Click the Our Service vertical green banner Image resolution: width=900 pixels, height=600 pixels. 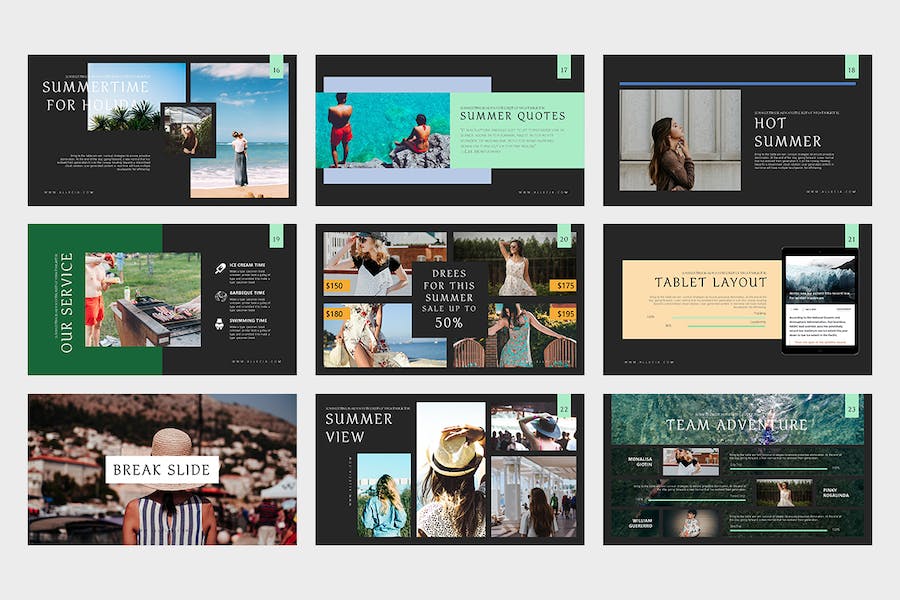95,300
